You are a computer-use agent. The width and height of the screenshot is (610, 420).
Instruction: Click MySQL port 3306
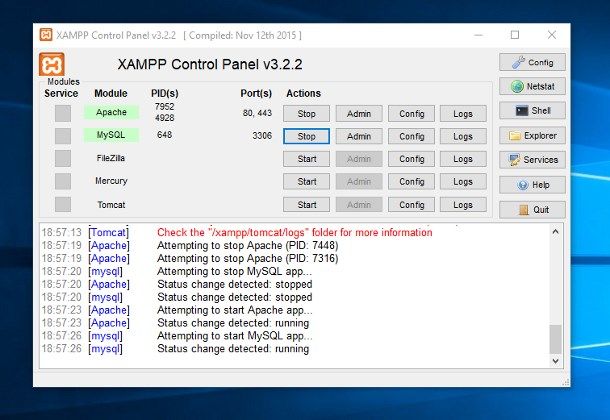(262, 135)
